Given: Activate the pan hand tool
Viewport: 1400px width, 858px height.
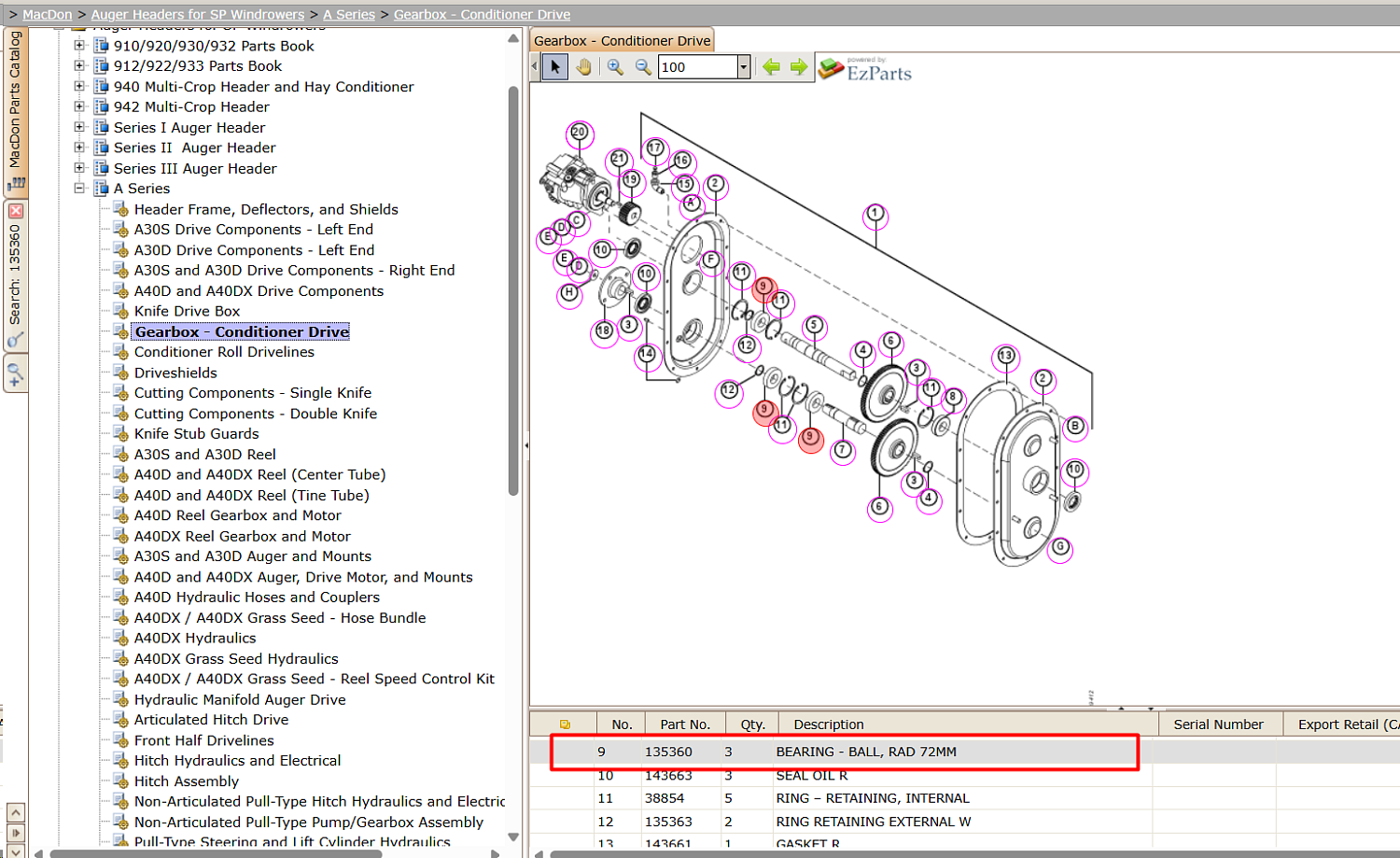Looking at the screenshot, I should coord(584,67).
